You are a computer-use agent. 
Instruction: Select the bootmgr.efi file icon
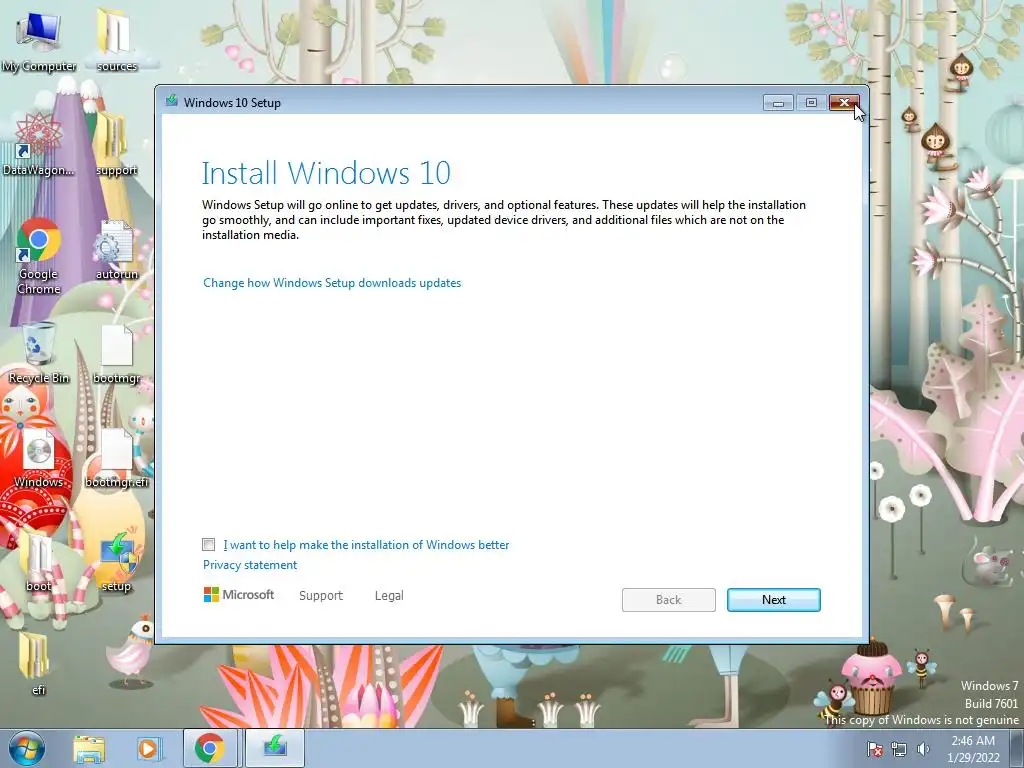click(116, 457)
